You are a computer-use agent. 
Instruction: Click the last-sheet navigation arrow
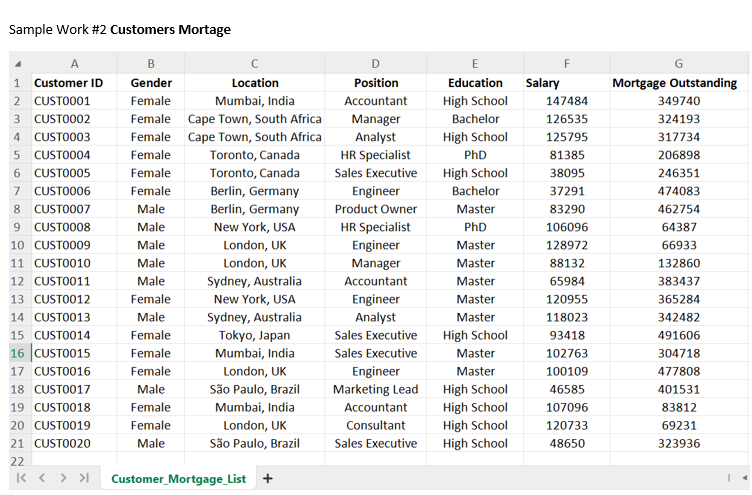coord(84,478)
